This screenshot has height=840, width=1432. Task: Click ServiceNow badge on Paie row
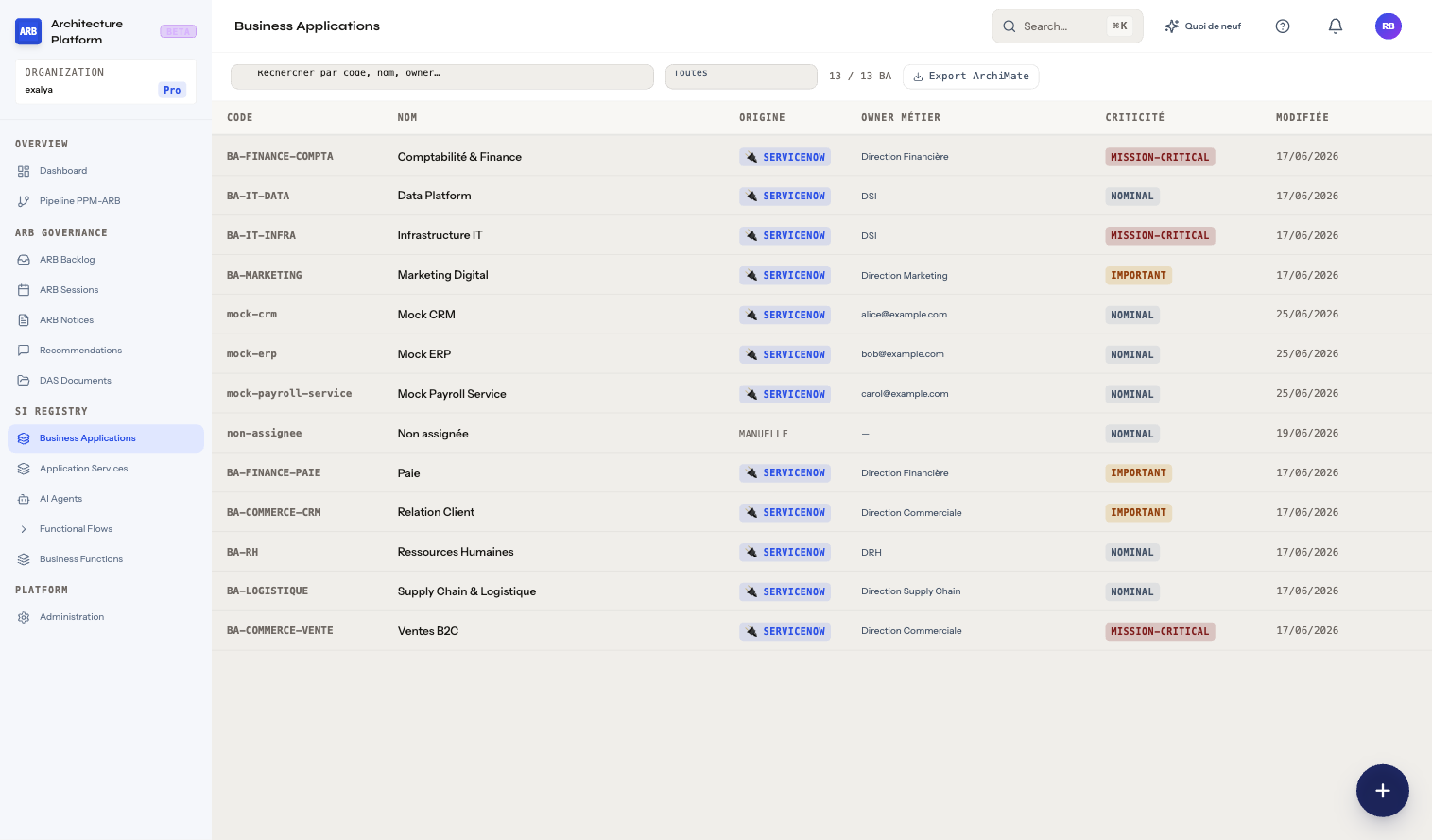(785, 473)
